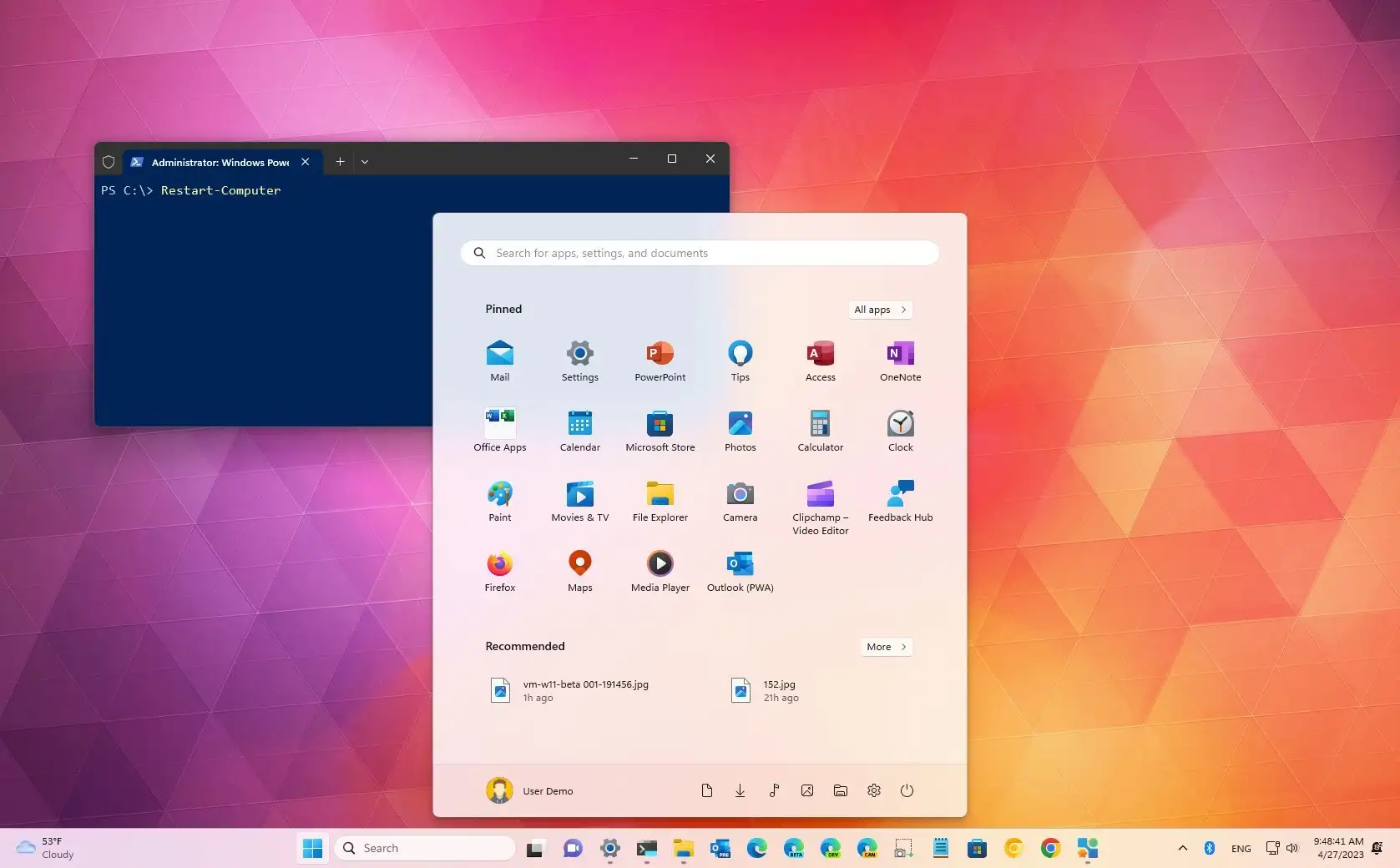Launch Media Player
The width and height of the screenshot is (1400, 868).
[x=660, y=571]
